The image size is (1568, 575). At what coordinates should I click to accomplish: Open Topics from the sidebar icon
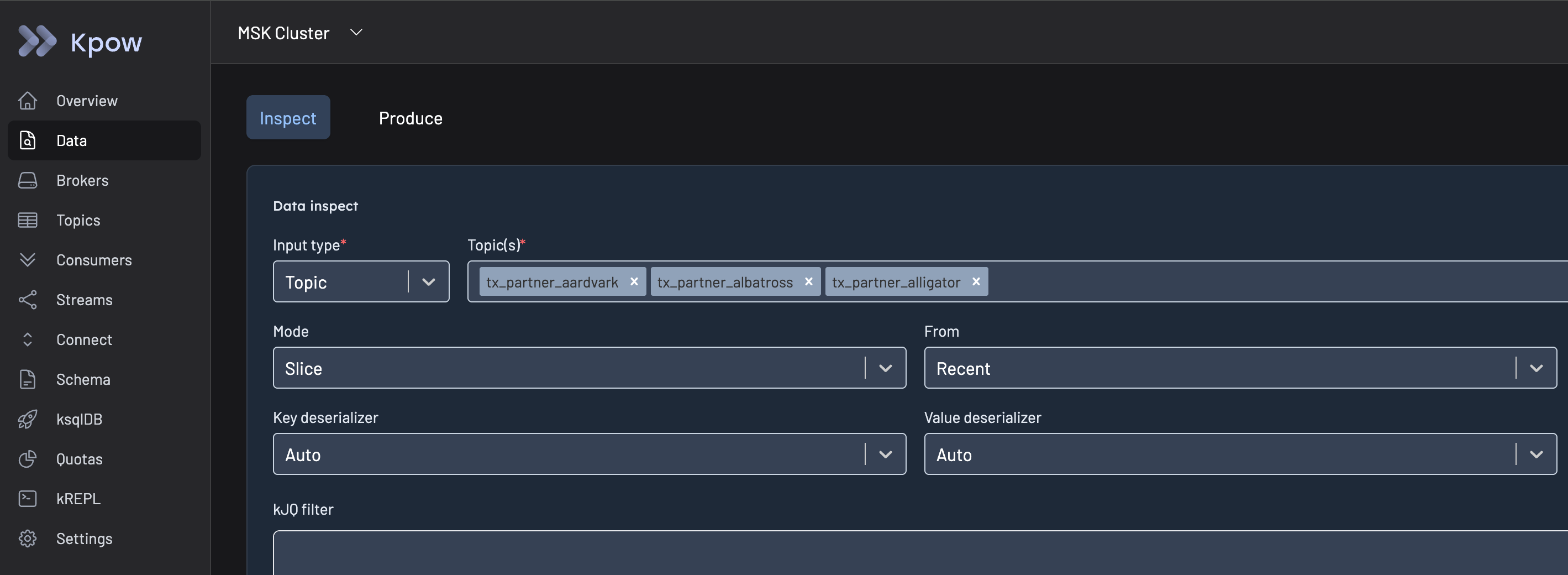[28, 220]
